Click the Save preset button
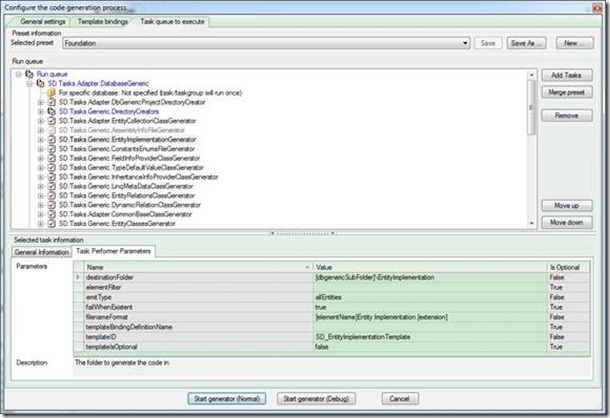Screen dimensions: 610x418 tap(488, 43)
